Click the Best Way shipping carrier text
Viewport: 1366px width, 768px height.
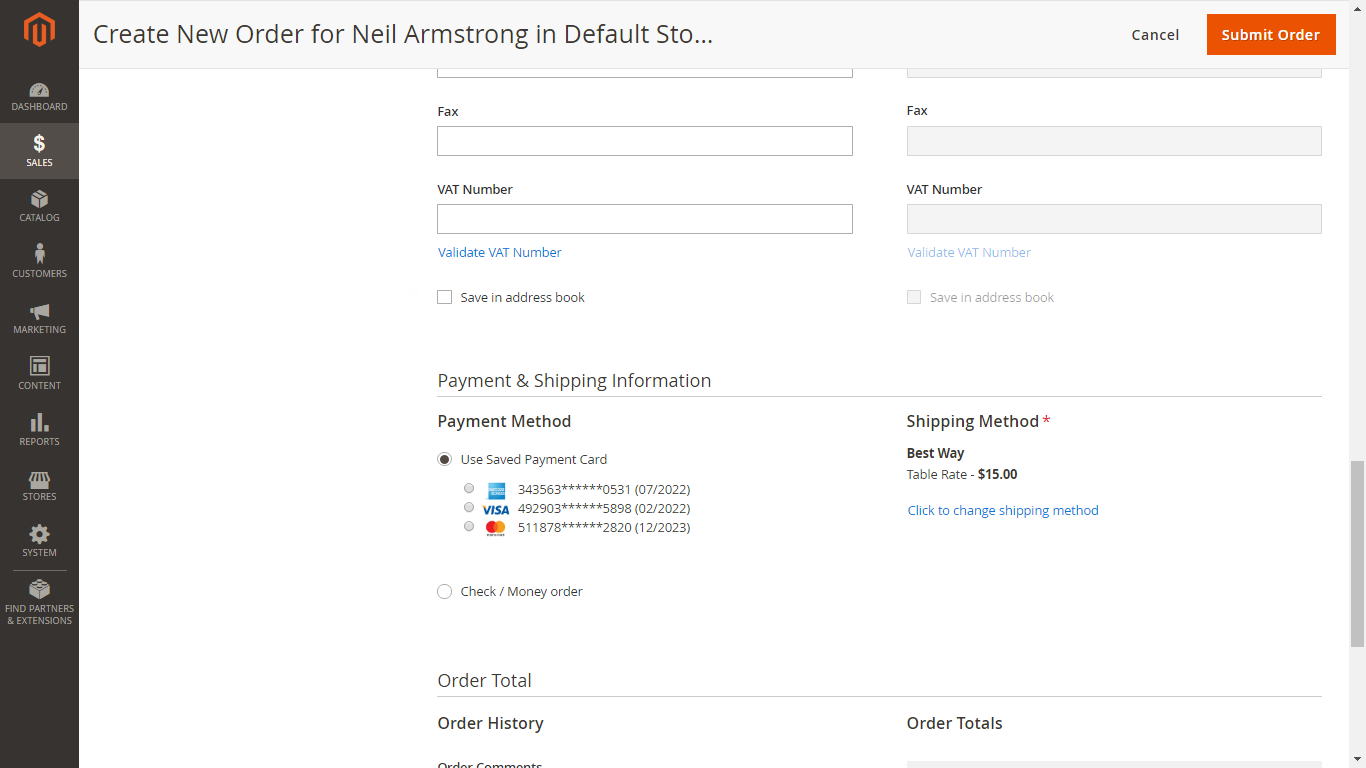tap(935, 454)
